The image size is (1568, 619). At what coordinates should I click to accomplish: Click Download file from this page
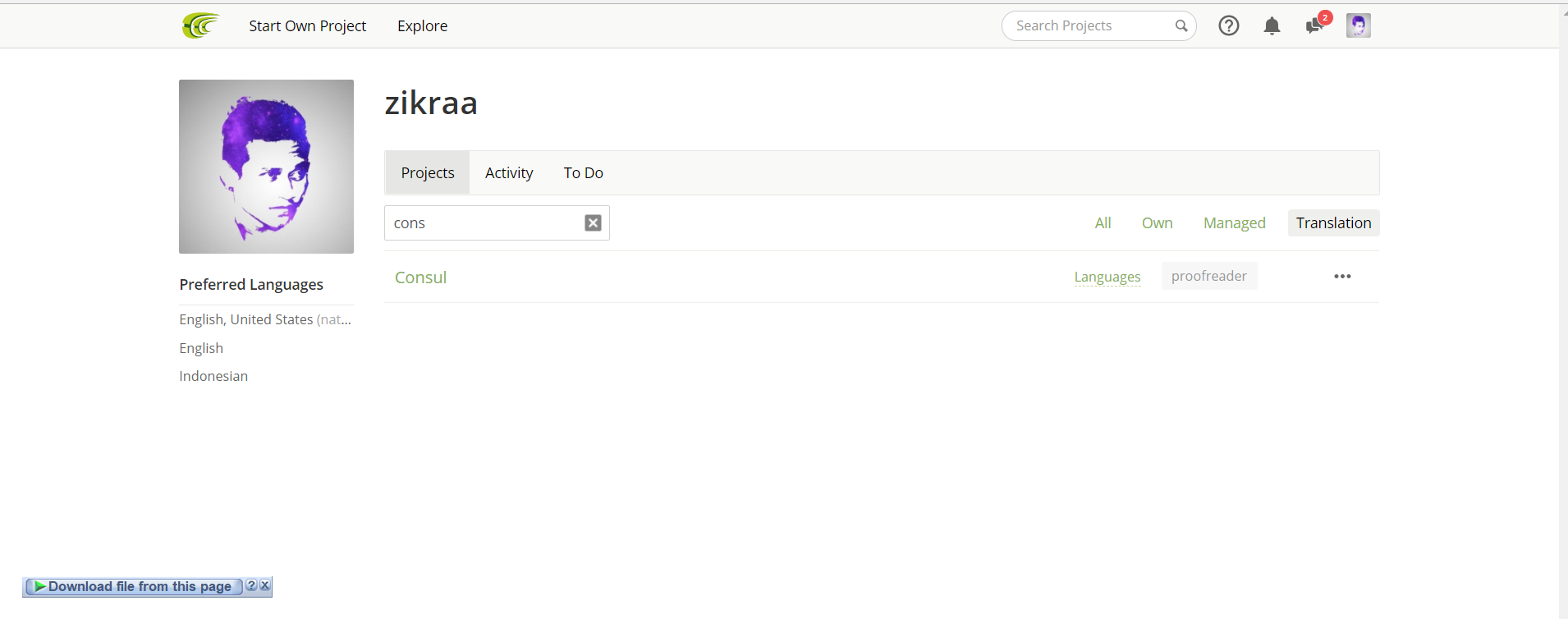click(x=135, y=586)
